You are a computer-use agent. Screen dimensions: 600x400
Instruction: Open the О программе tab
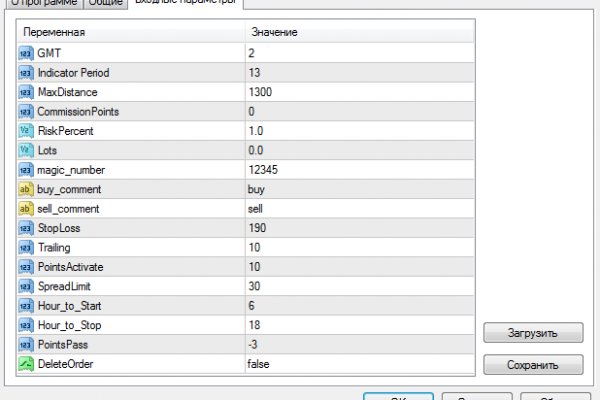click(42, 3)
